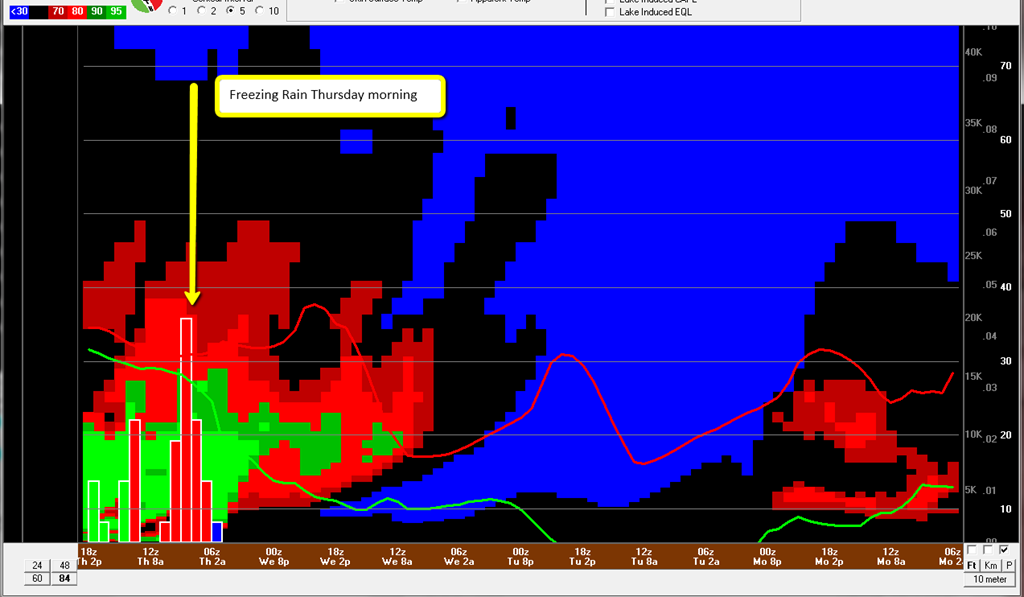Image resolution: width=1024 pixels, height=597 pixels.
Task: Set forecast range with the 48 button
Action: 64,566
